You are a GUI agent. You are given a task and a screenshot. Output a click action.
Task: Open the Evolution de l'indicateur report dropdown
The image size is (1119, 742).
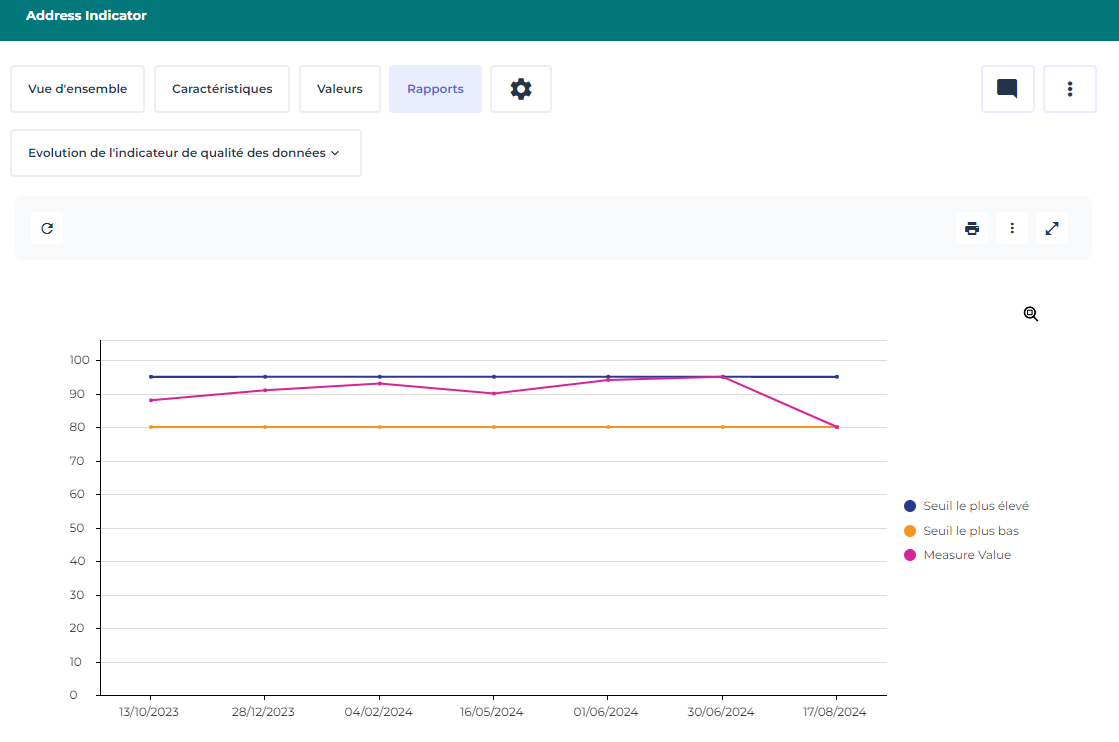tap(185, 153)
